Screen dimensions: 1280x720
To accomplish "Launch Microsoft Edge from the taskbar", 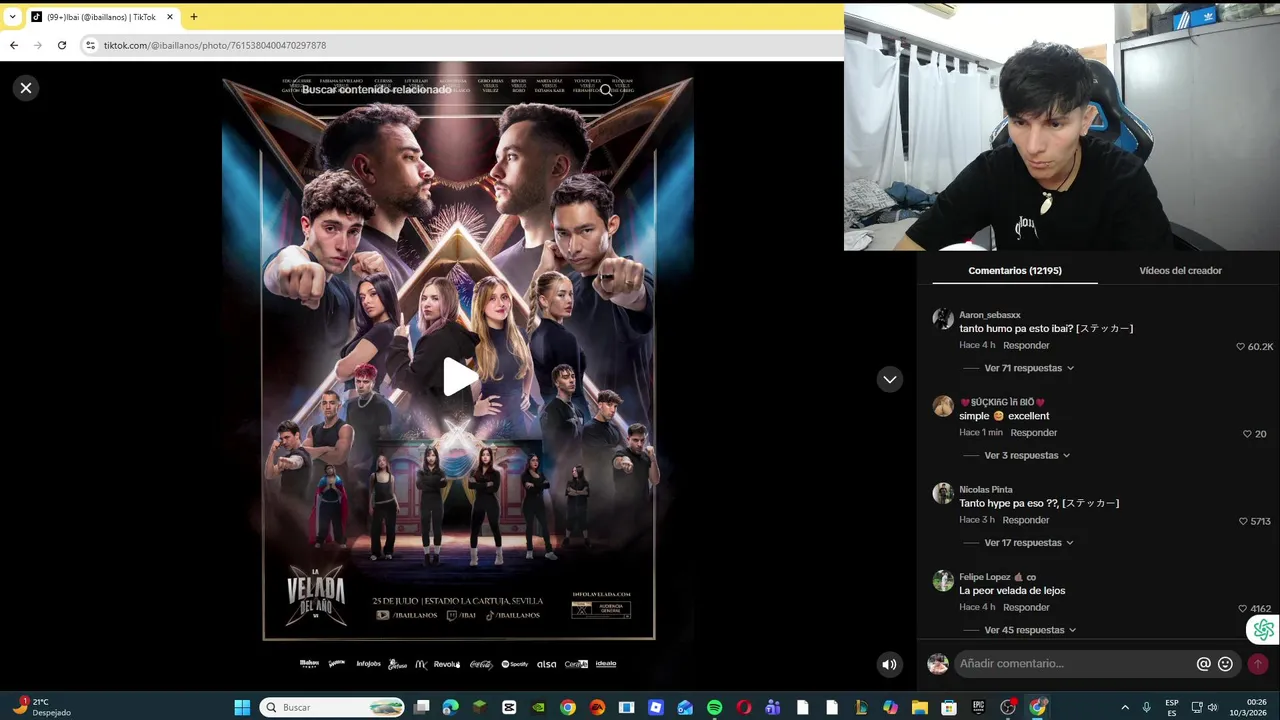I will click(x=451, y=707).
